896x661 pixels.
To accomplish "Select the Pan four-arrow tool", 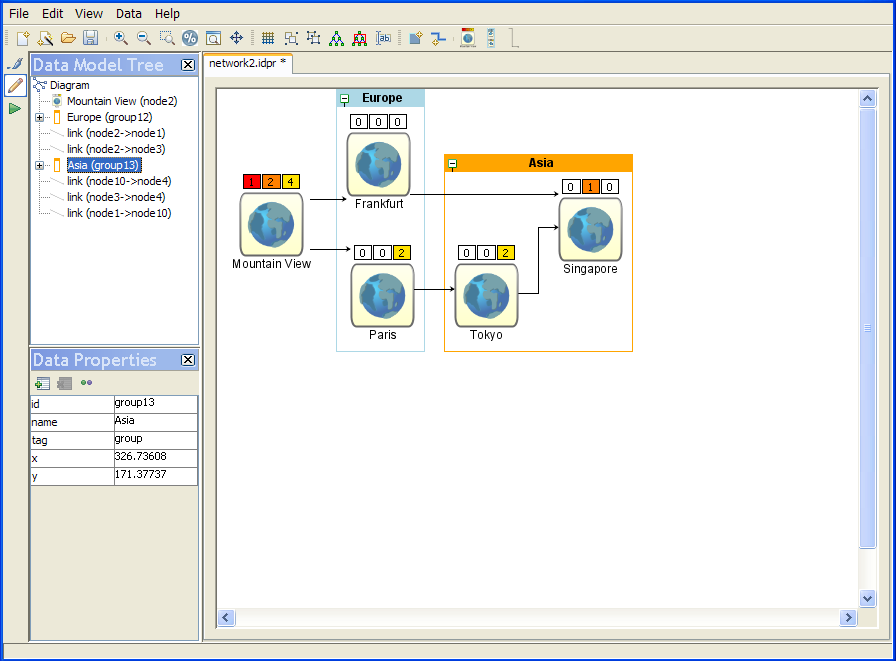I will [x=237, y=38].
